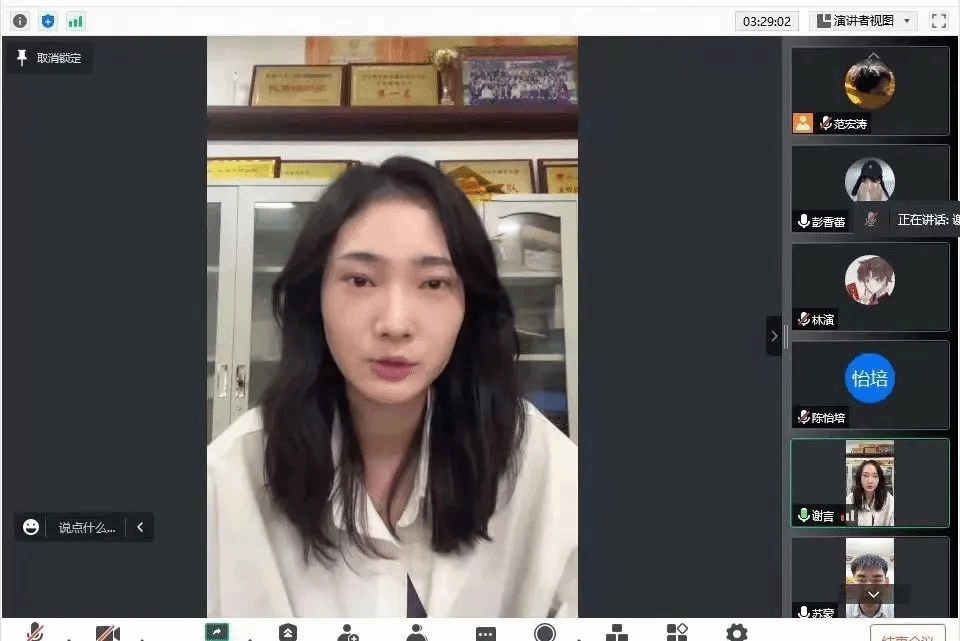Unpin video with 取消锁定 button

(x=50, y=58)
